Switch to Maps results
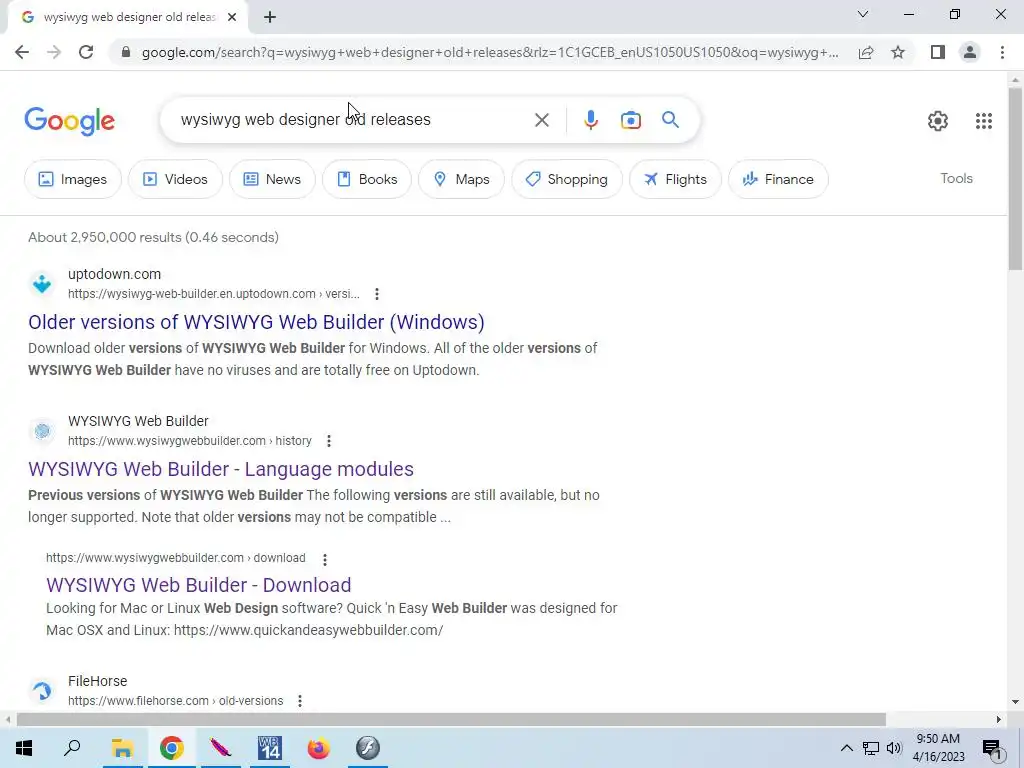 (461, 179)
